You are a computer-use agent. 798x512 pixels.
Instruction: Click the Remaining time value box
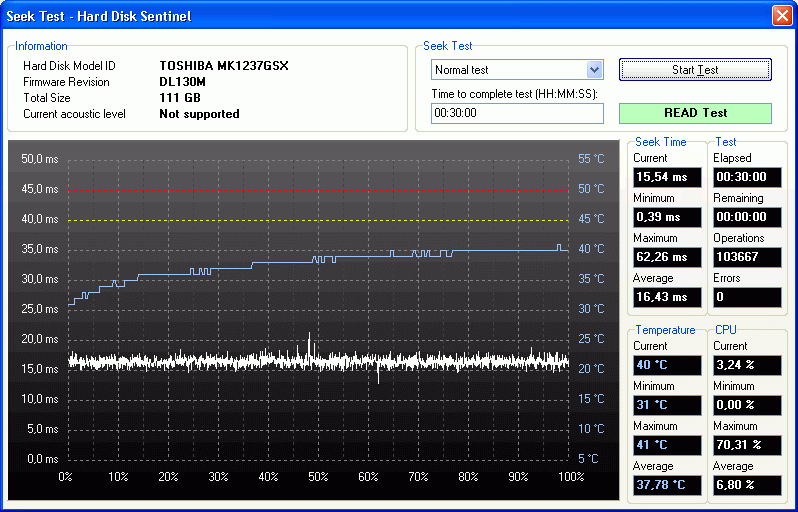coord(747,217)
